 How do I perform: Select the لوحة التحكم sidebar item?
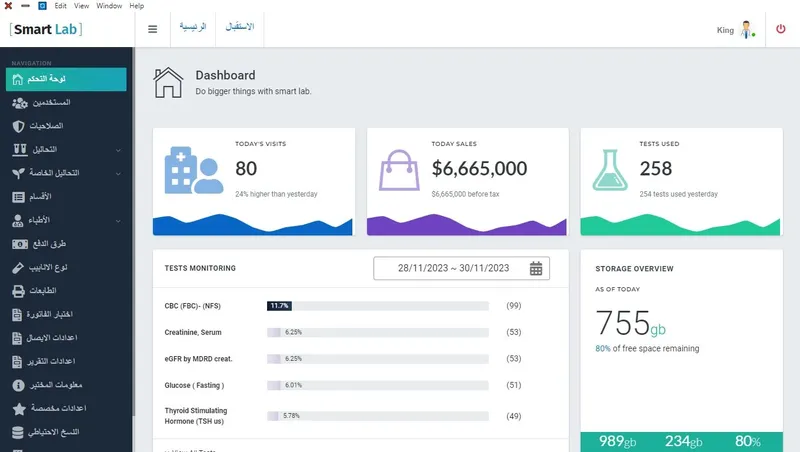tap(66, 79)
